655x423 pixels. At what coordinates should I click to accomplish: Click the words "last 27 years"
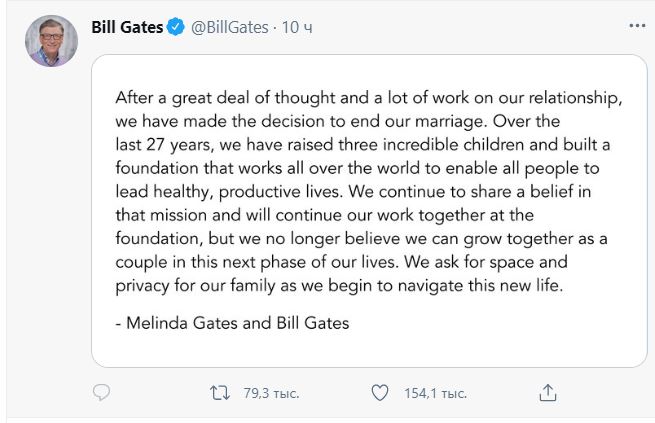point(164,145)
